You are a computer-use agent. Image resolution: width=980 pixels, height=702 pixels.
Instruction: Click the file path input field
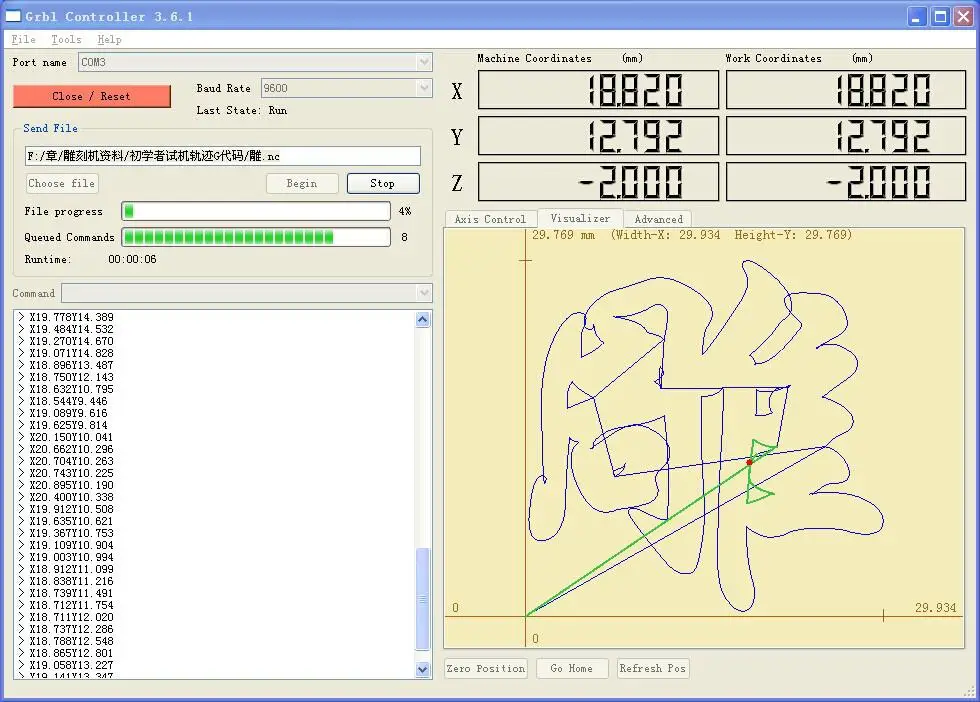click(x=222, y=156)
